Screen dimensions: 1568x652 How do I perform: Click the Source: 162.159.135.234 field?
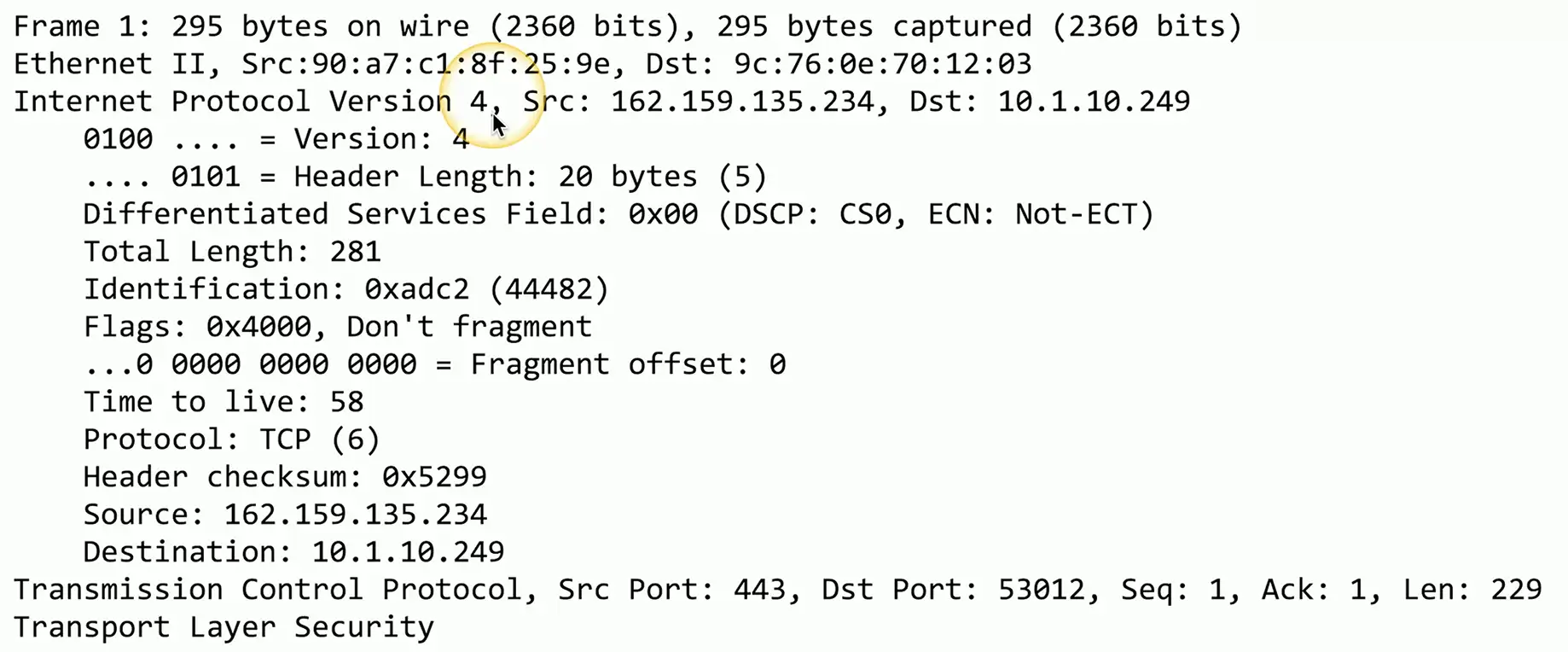pyautogui.click(x=284, y=515)
